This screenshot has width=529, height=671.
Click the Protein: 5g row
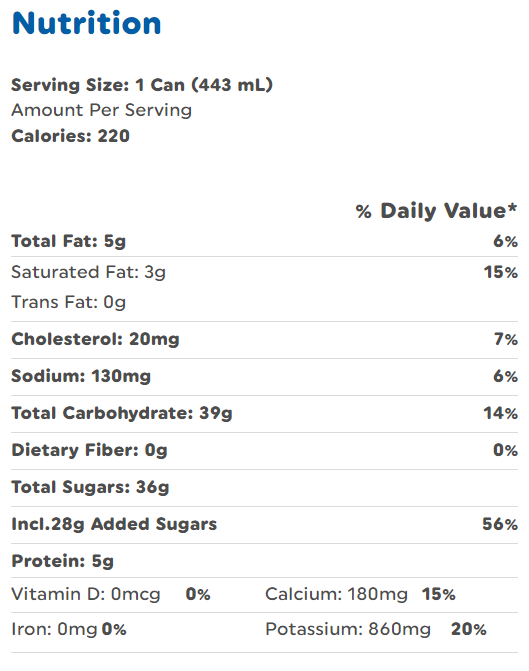[264, 561]
